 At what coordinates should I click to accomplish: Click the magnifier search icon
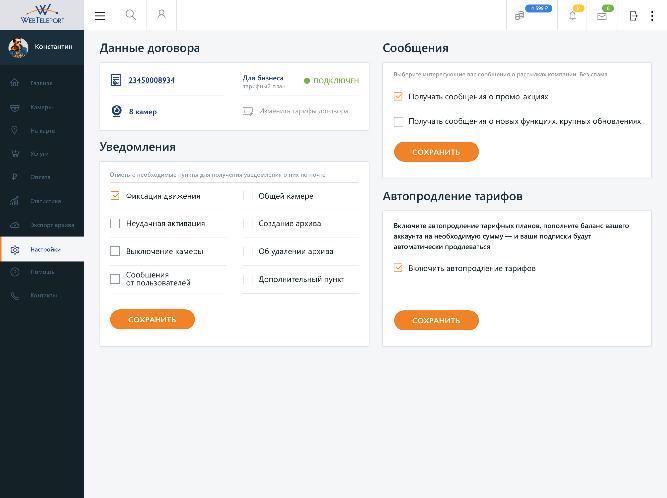click(131, 15)
